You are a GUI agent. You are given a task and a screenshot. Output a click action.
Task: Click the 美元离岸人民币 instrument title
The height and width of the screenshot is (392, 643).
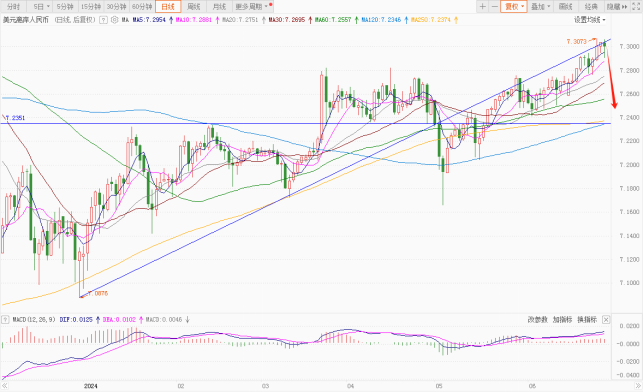coord(25,20)
